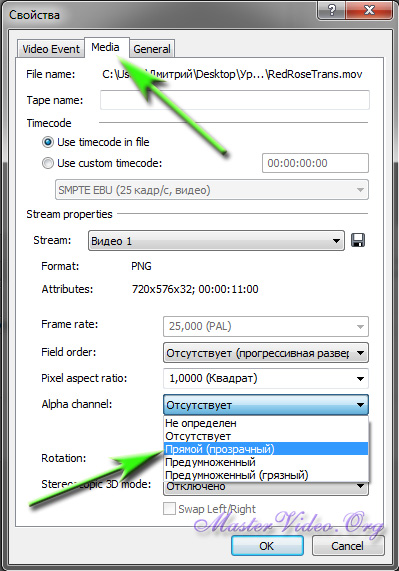Click the Cancel button

pos(348,546)
